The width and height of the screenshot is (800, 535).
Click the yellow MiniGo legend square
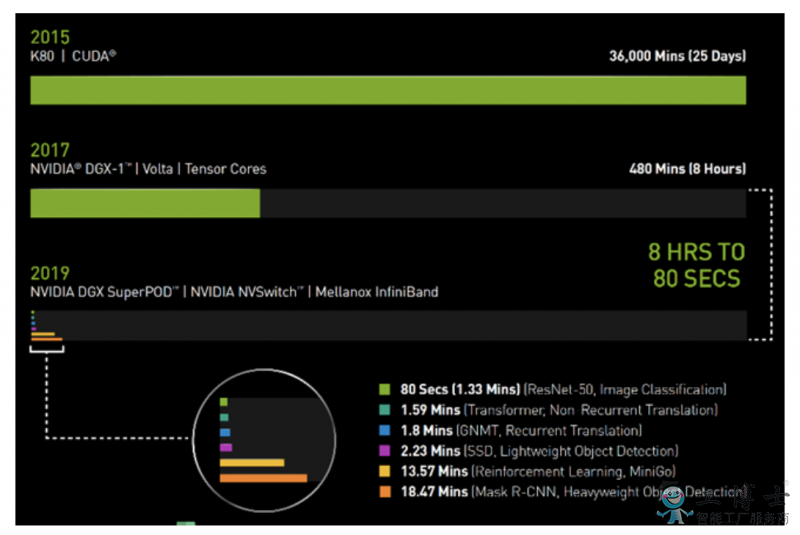[x=384, y=471]
